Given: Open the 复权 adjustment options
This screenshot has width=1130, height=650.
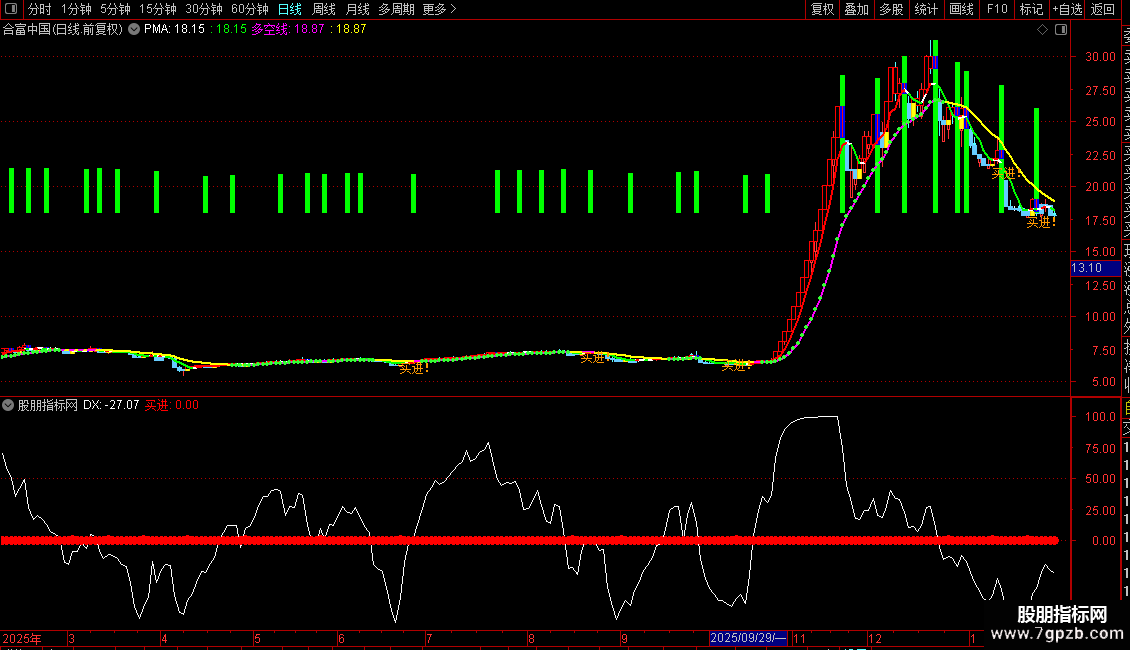Looking at the screenshot, I should (822, 9).
